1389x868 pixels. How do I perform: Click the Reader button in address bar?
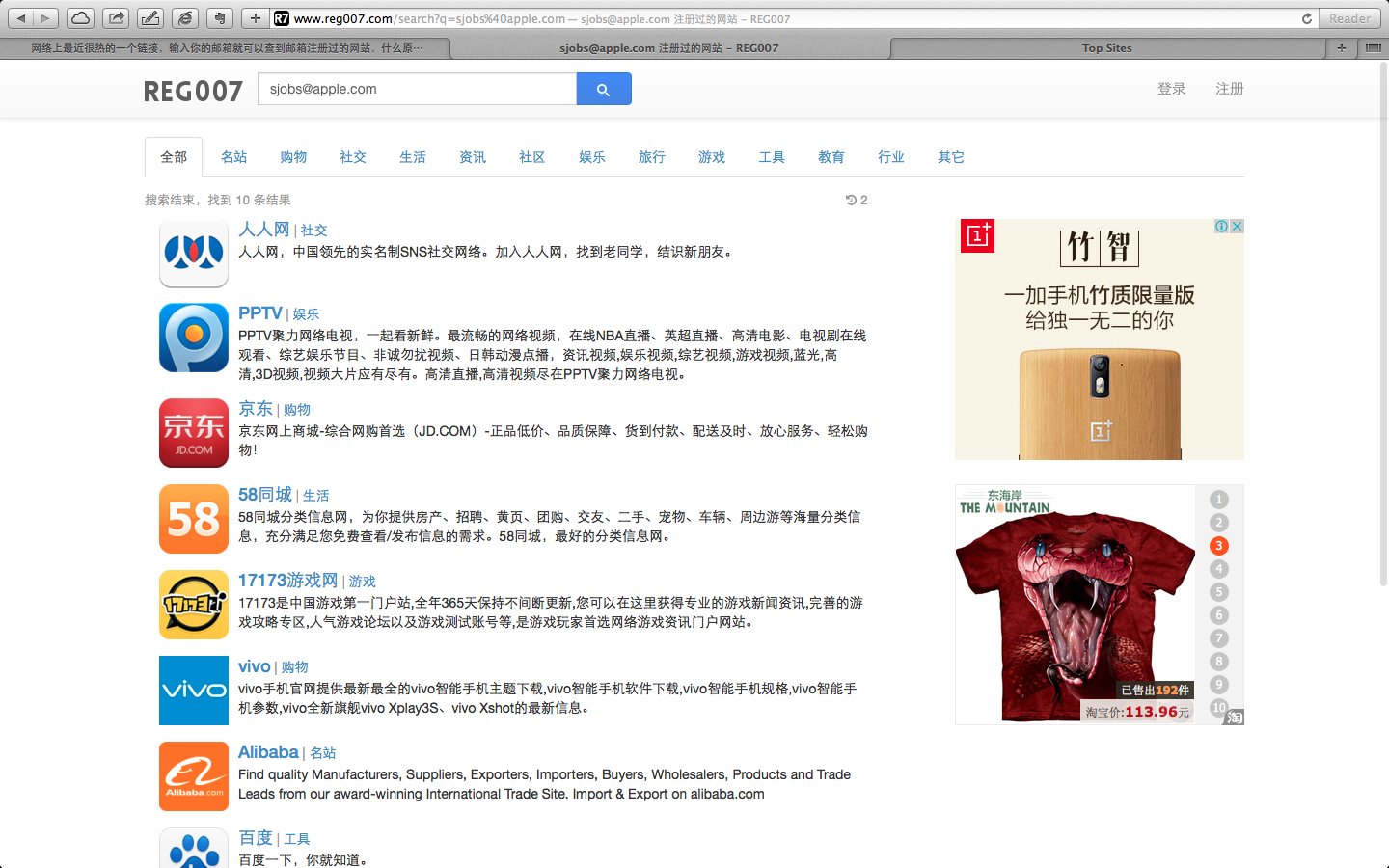[1348, 16]
